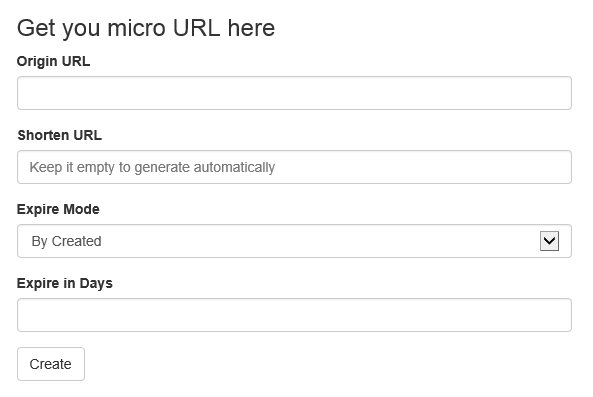The width and height of the screenshot is (593, 397).
Task: Submit the form with Create
Action: (x=51, y=364)
